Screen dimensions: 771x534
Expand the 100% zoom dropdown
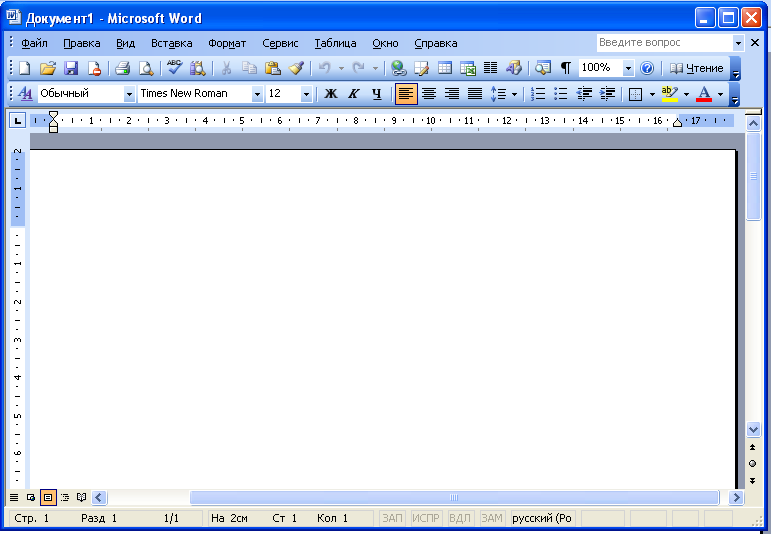[x=628, y=68]
